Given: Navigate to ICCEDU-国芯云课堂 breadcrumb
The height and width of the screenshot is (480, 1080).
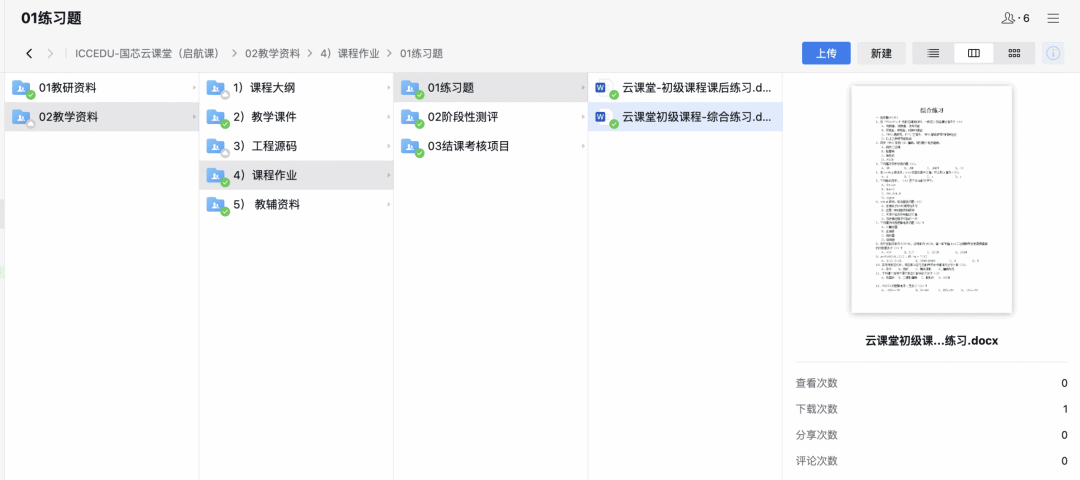Looking at the screenshot, I should tap(147, 53).
